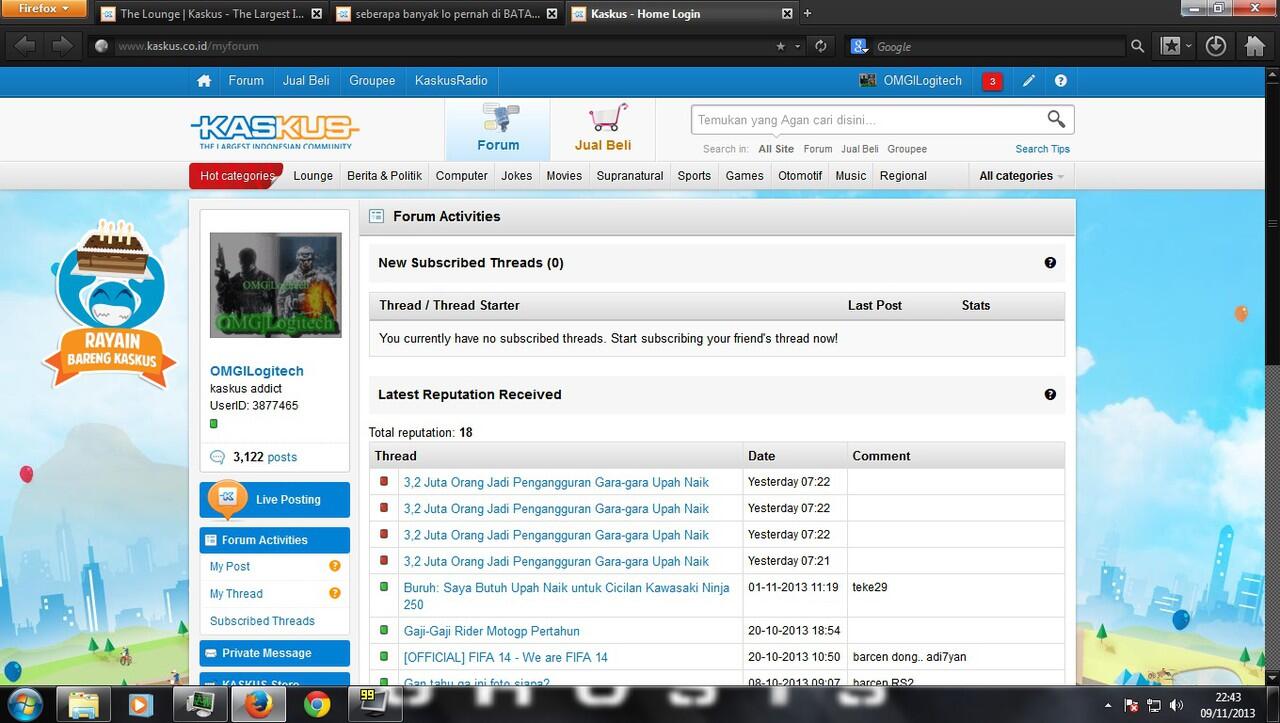Open help icon for New Subscribed Threads

pos(1050,263)
